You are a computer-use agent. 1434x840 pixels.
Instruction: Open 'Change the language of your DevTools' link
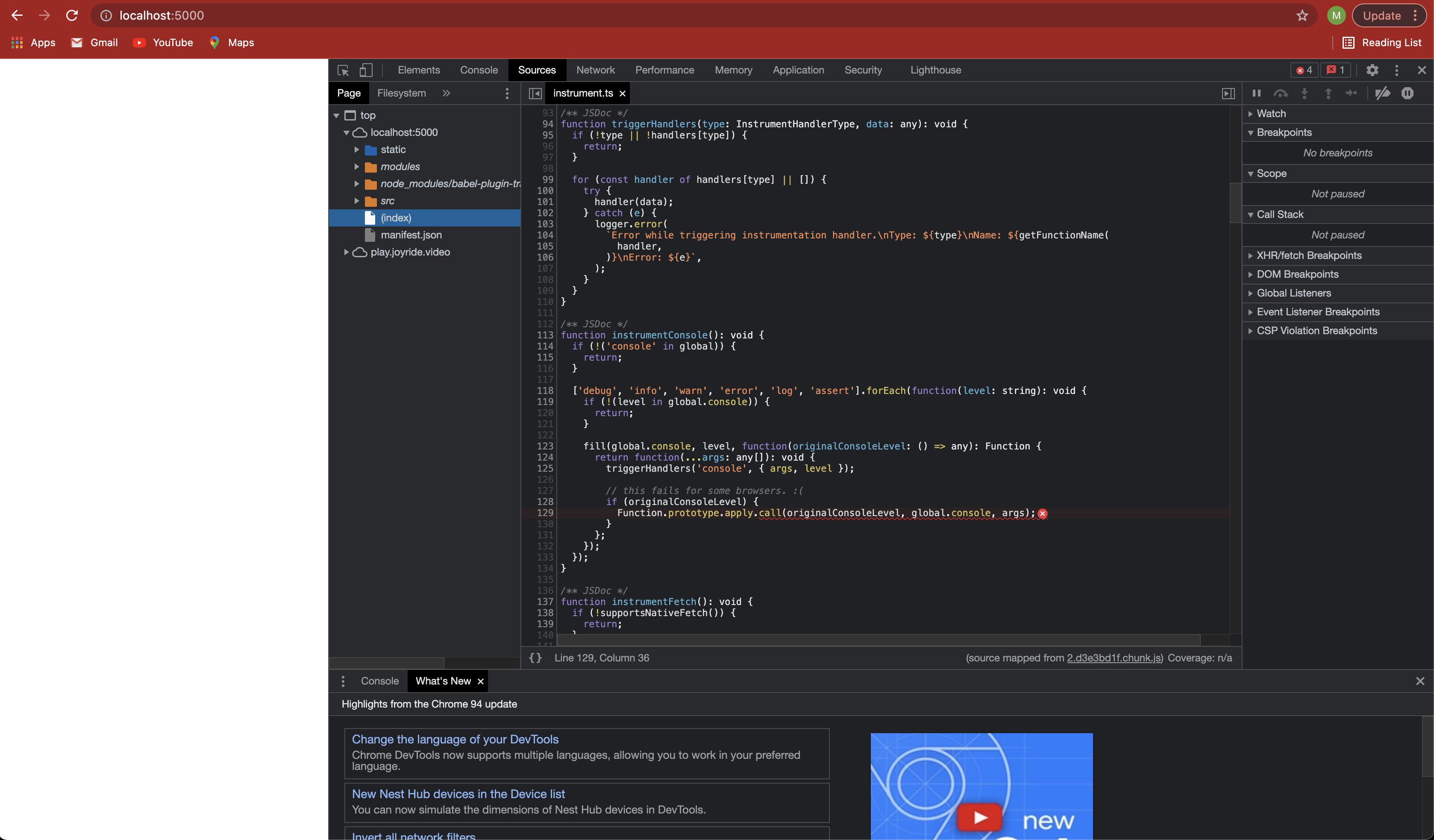tap(455, 739)
